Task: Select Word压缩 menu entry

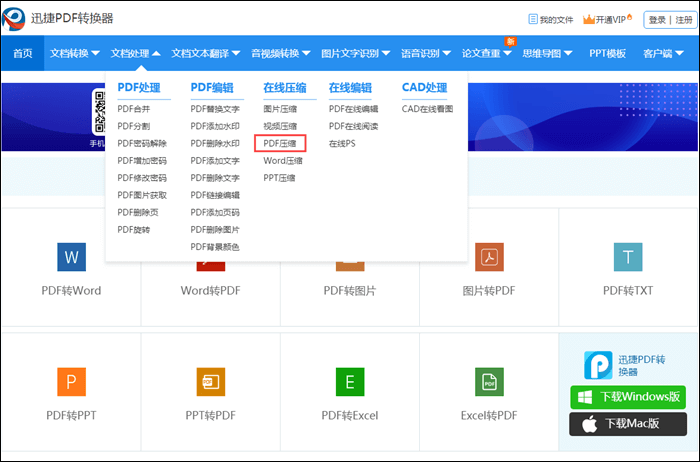Action: point(283,161)
